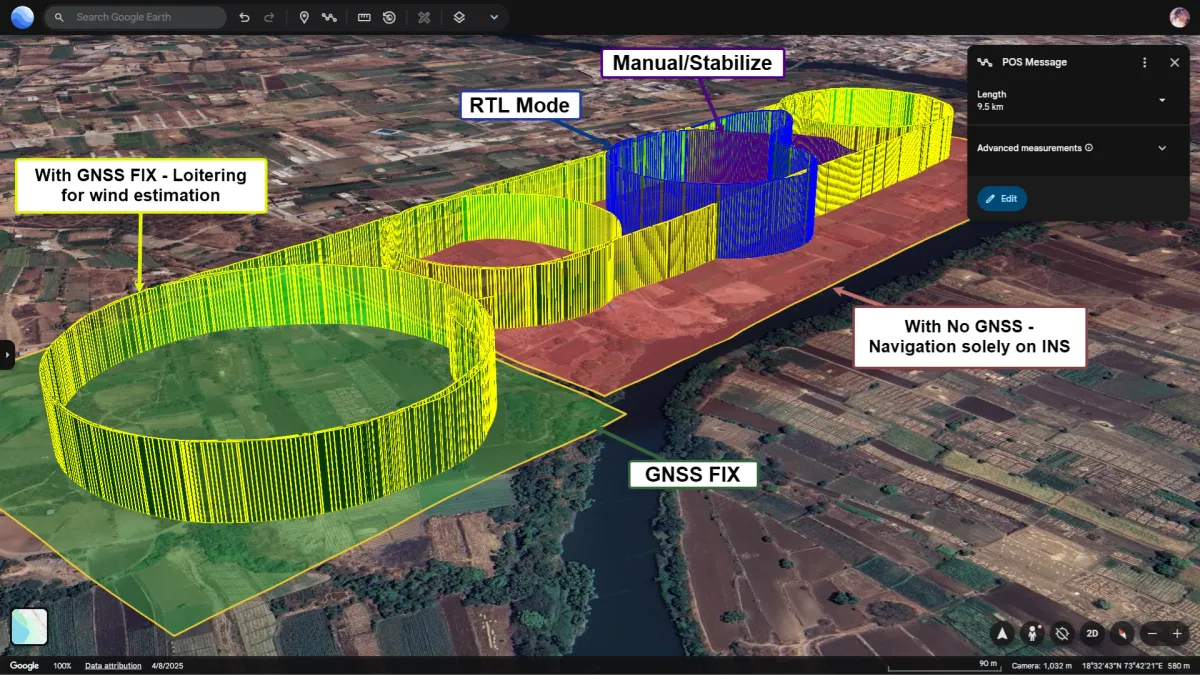Open the historical imagery tool
The width and height of the screenshot is (1200, 676).
click(x=389, y=17)
